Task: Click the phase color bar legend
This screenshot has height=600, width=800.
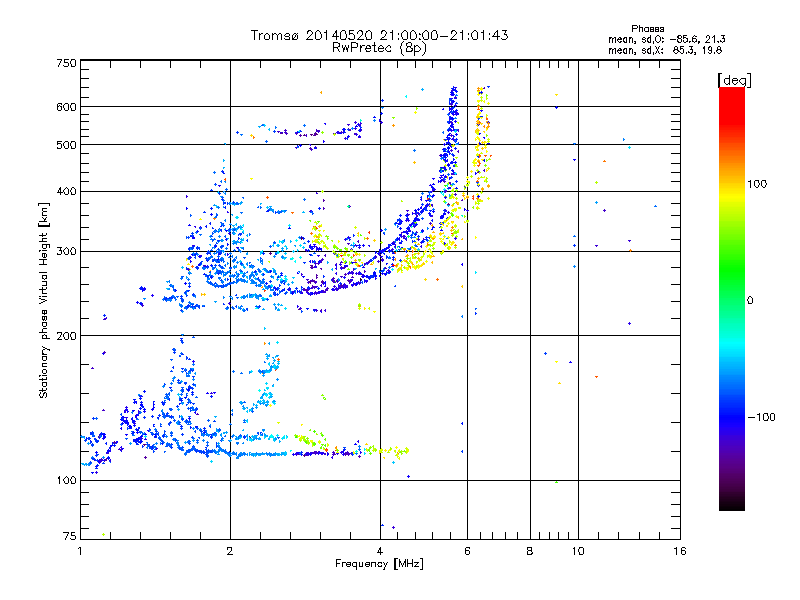Action: click(732, 298)
